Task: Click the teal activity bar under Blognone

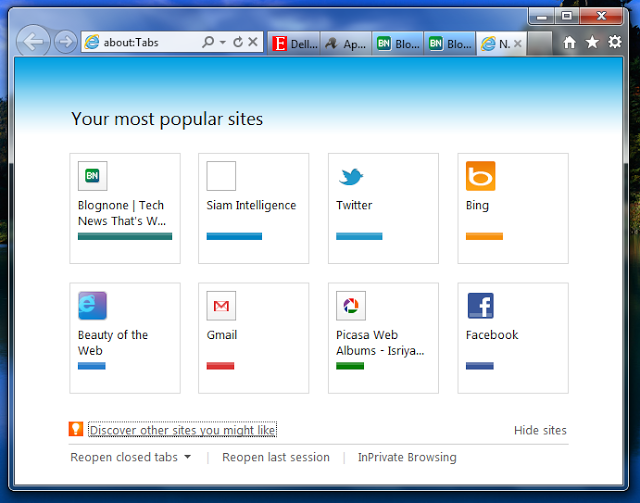Action: pyautogui.click(x=125, y=236)
